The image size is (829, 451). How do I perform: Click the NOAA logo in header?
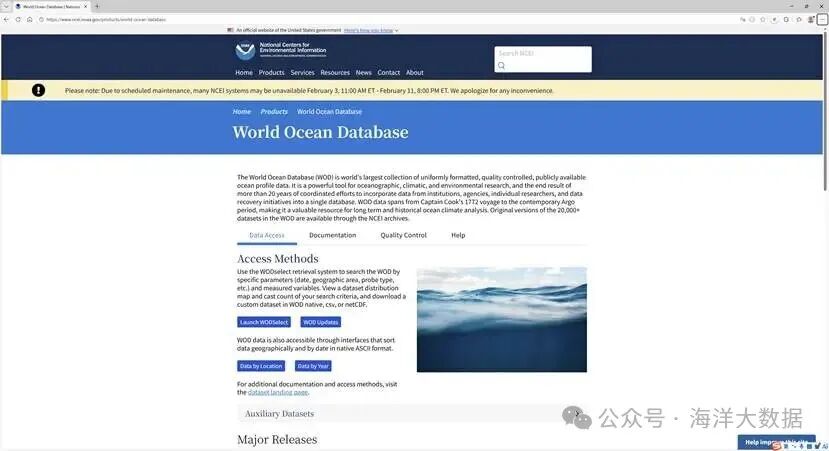(x=245, y=50)
